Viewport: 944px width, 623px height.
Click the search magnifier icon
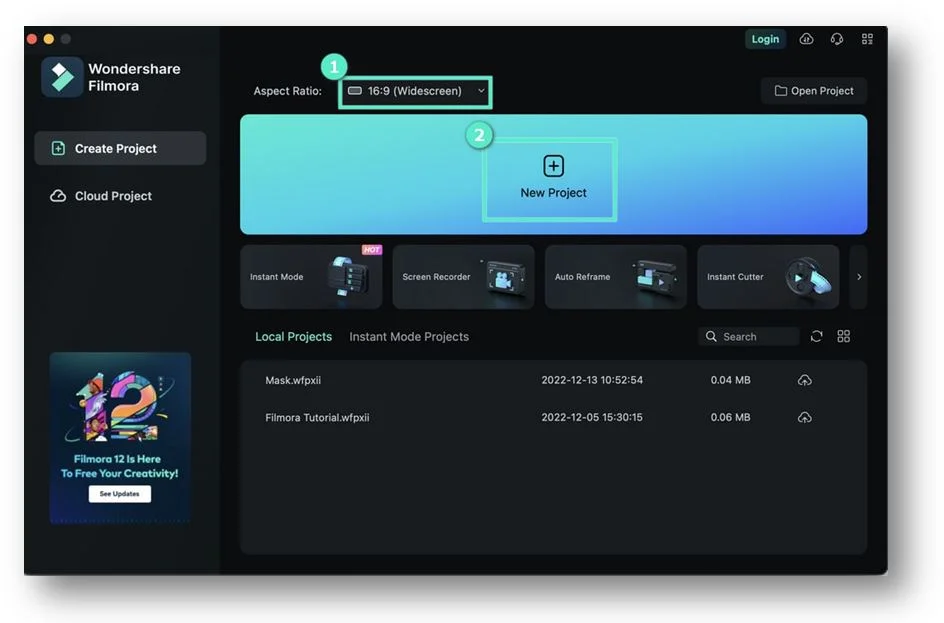(711, 336)
